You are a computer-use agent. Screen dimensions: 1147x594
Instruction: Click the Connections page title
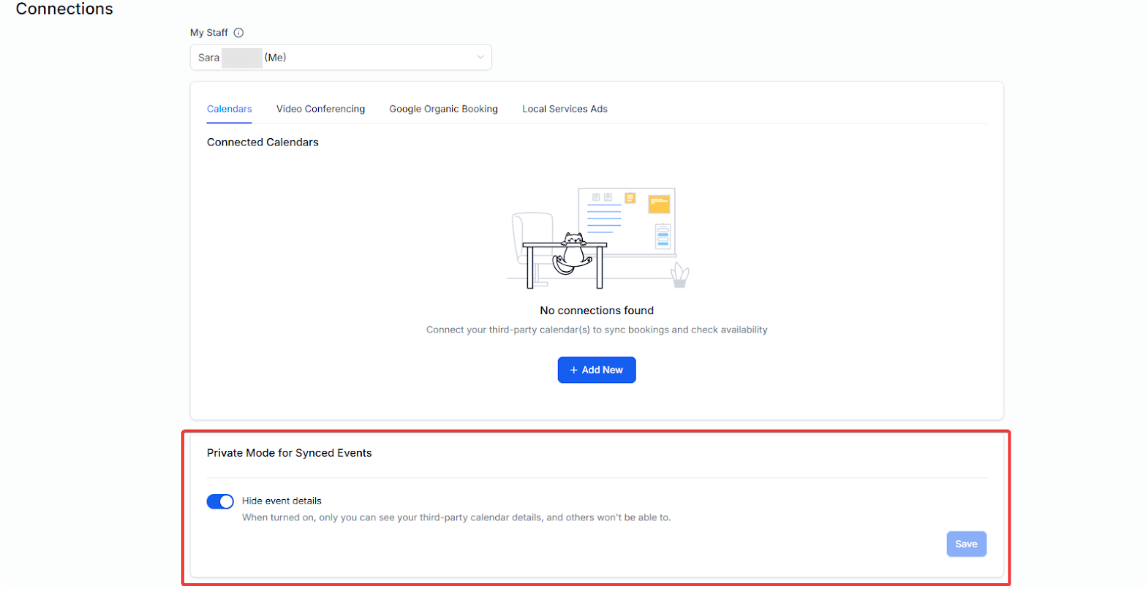coord(64,9)
